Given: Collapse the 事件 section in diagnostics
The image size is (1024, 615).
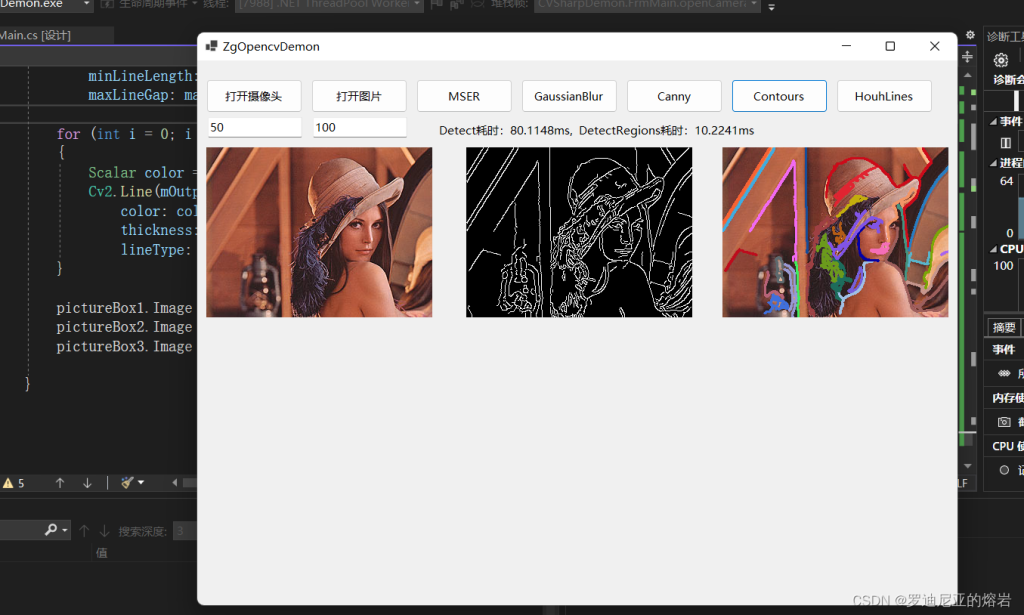Looking at the screenshot, I should 993,121.
